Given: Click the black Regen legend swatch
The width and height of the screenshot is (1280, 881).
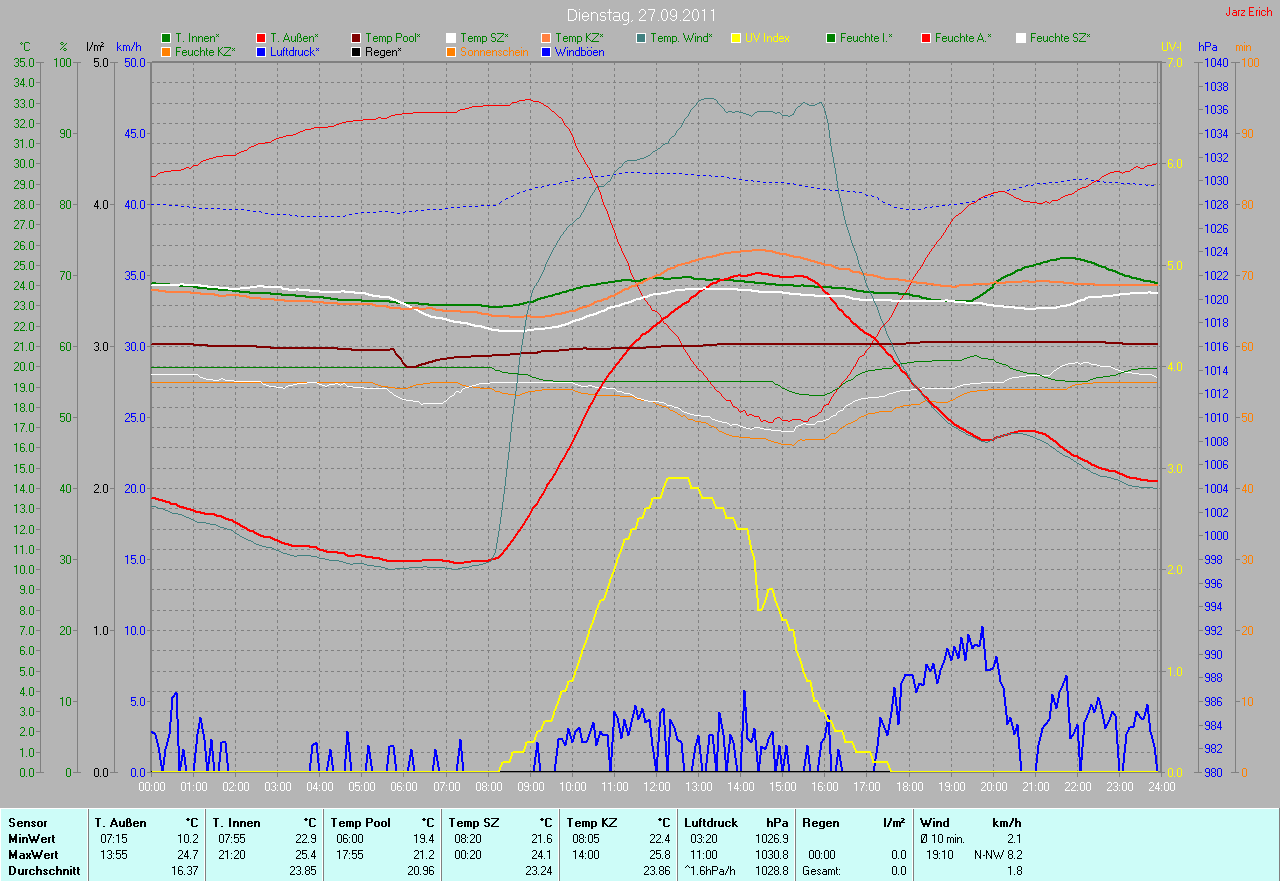Looking at the screenshot, I should click(356, 51).
